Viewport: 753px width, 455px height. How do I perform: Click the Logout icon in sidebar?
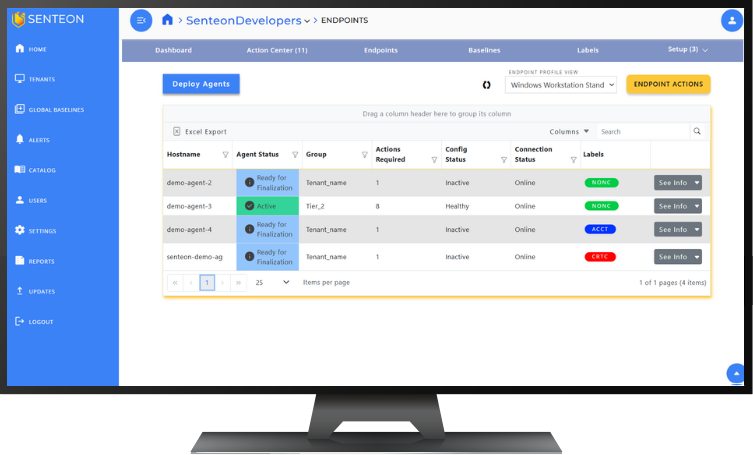point(20,322)
